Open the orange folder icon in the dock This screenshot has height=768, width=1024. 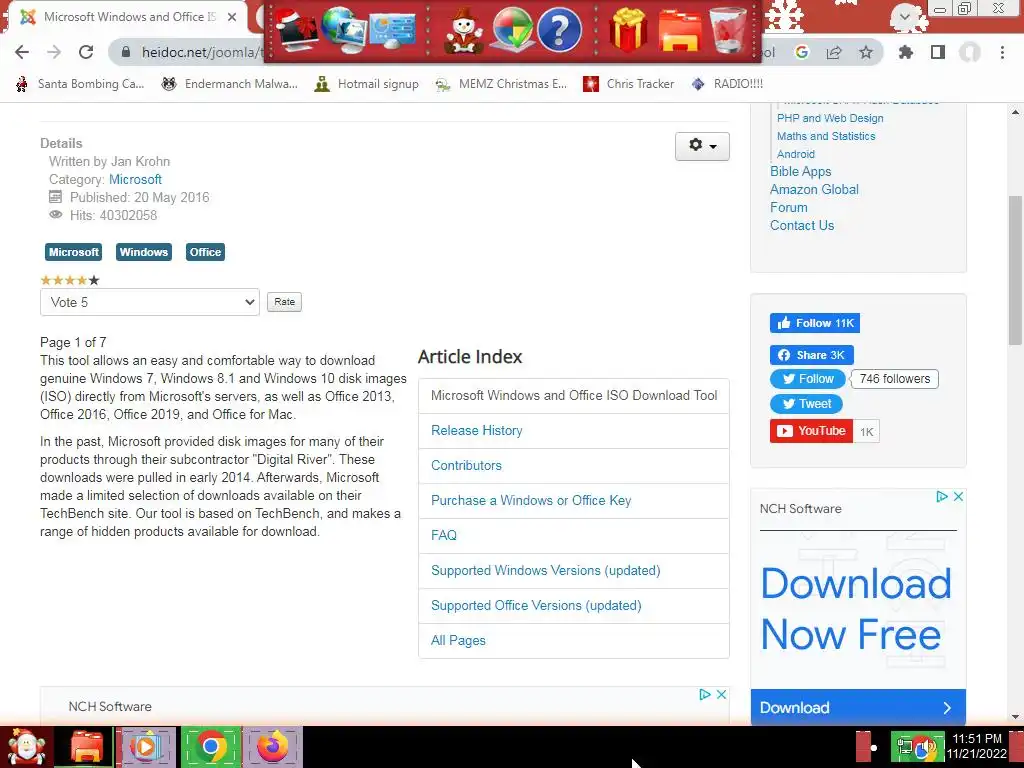pyautogui.click(x=679, y=30)
